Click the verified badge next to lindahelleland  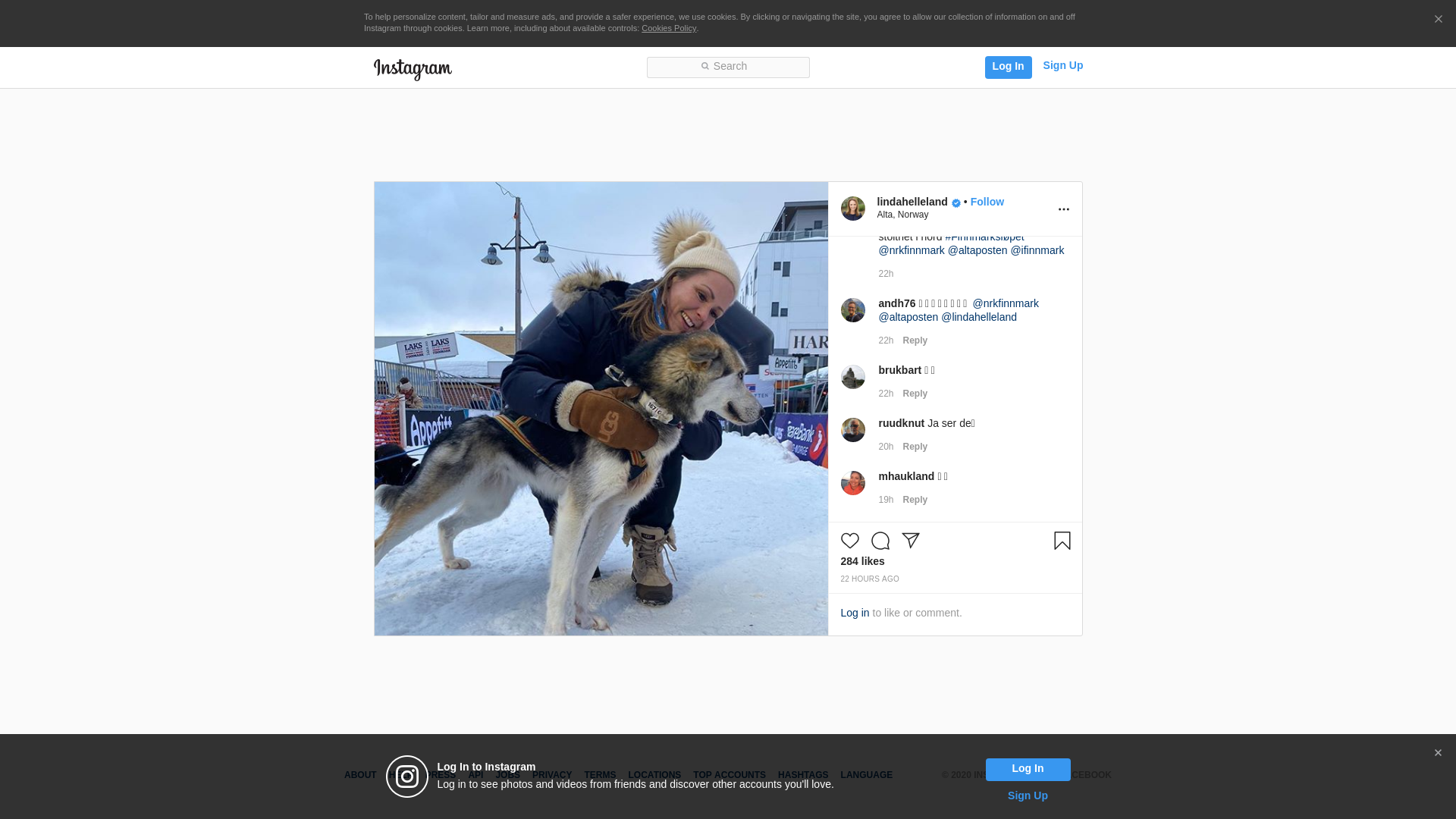[x=956, y=202]
